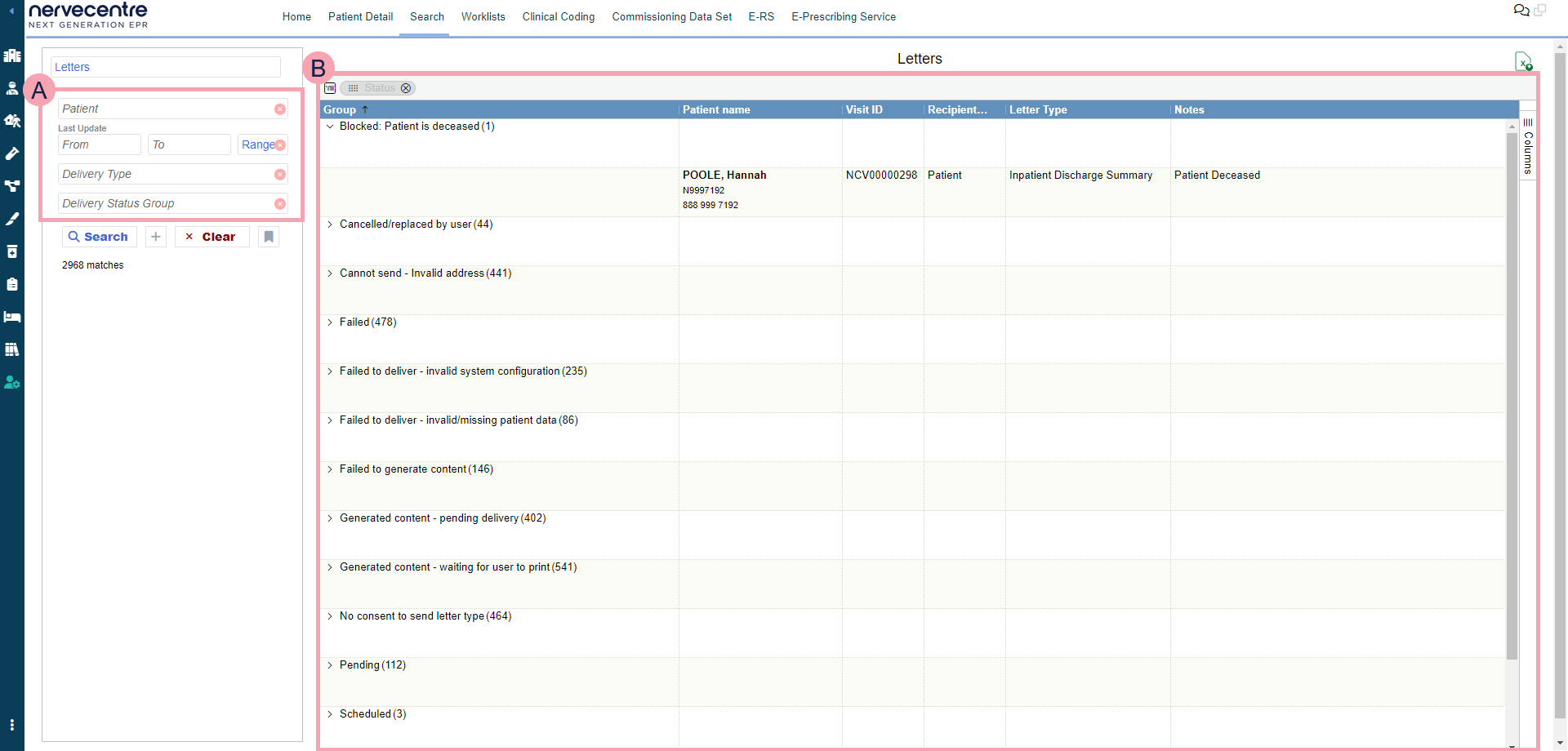The height and width of the screenshot is (751, 1568).
Task: Open the Worklists menu
Action: click(x=483, y=16)
